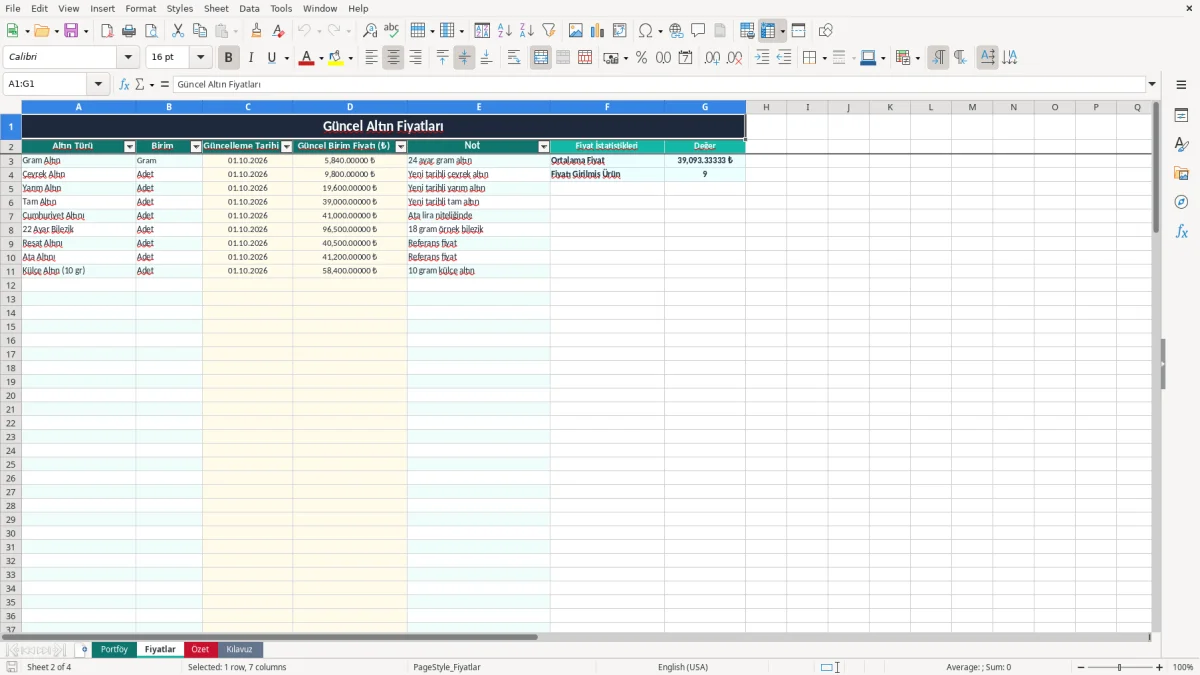Open the sidebar Gallery panel
This screenshot has height=675, width=1200.
tap(1181, 174)
